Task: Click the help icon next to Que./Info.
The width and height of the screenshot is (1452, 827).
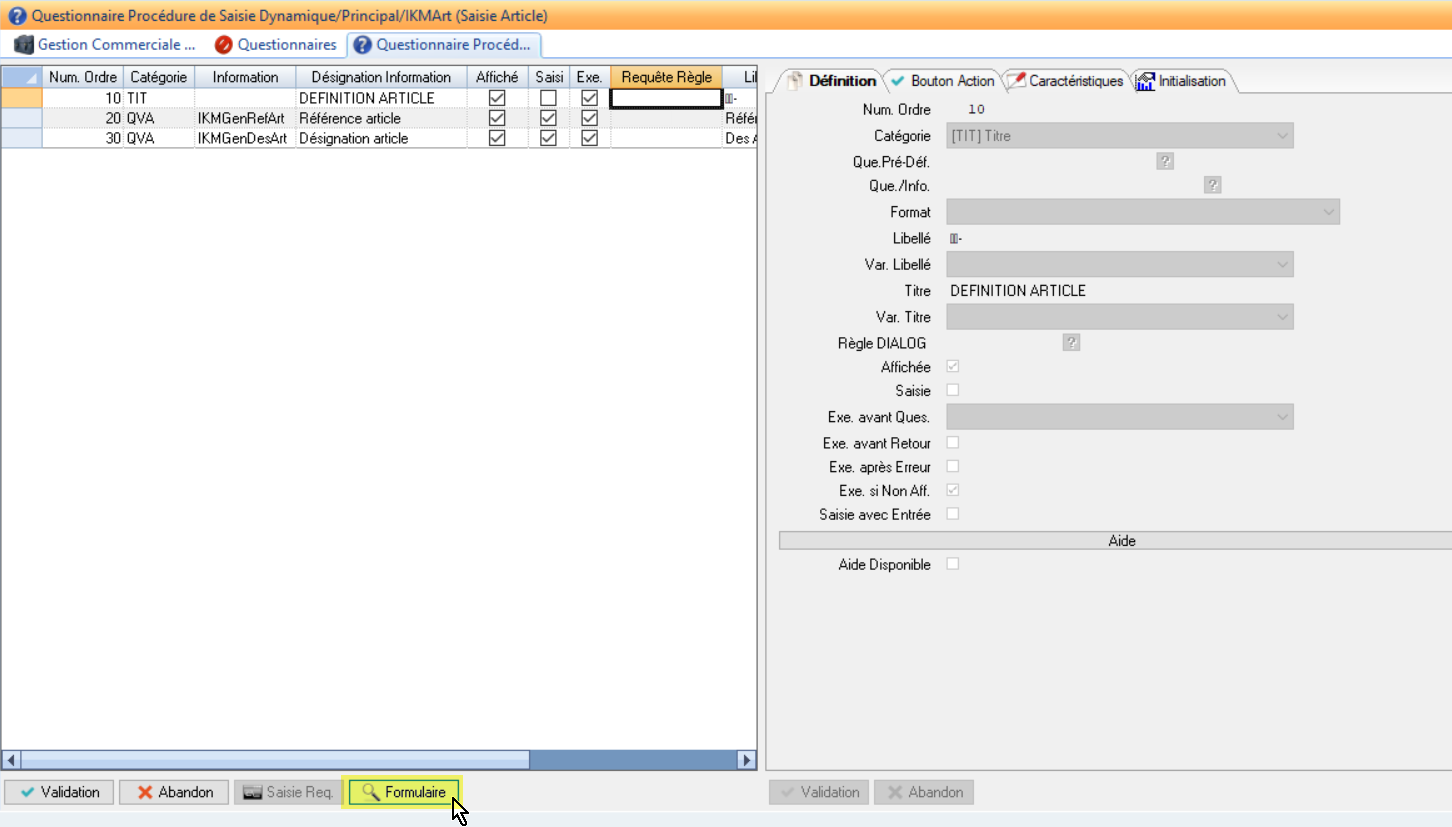Action: [x=1212, y=185]
